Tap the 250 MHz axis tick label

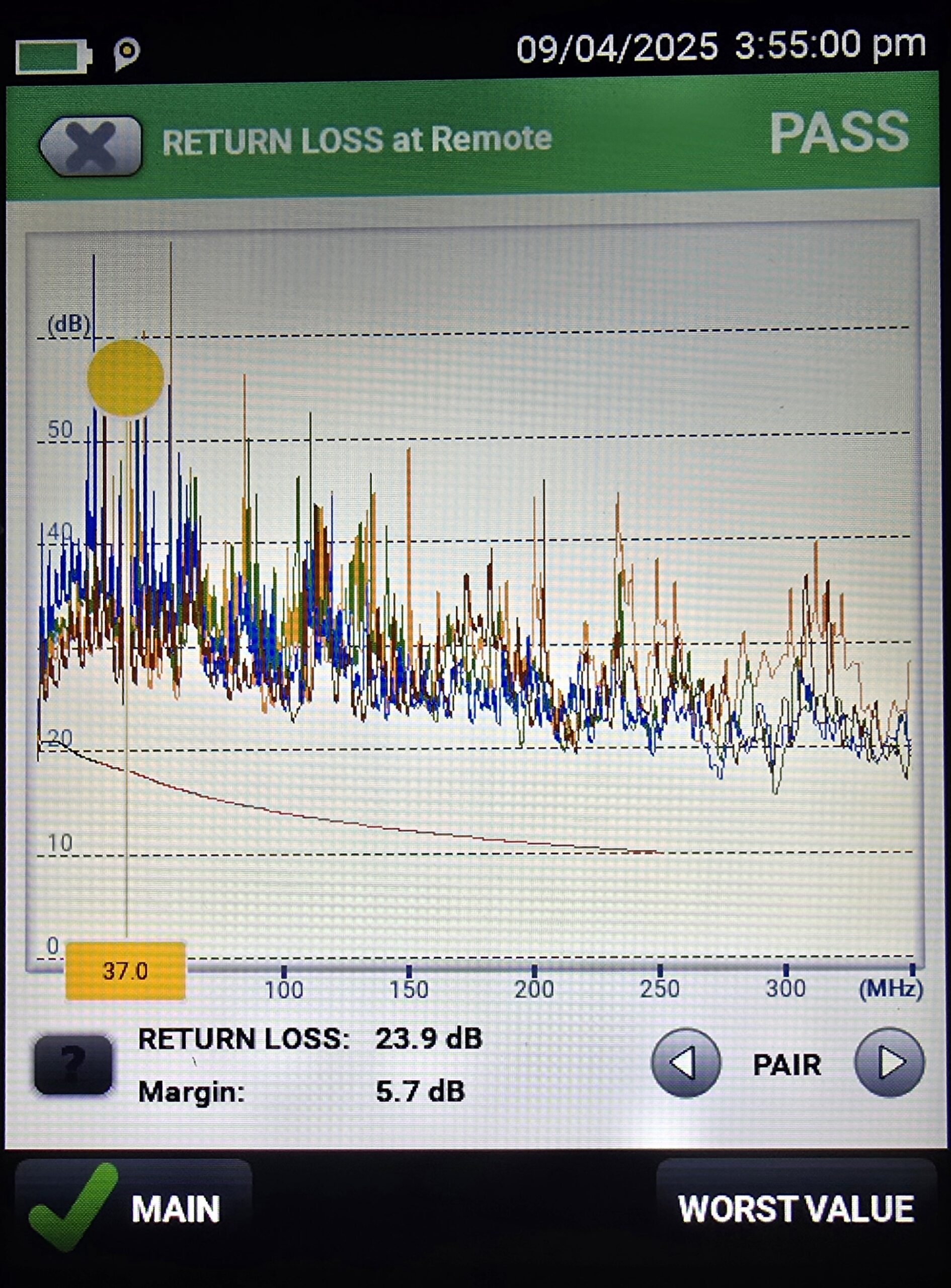pyautogui.click(x=660, y=988)
